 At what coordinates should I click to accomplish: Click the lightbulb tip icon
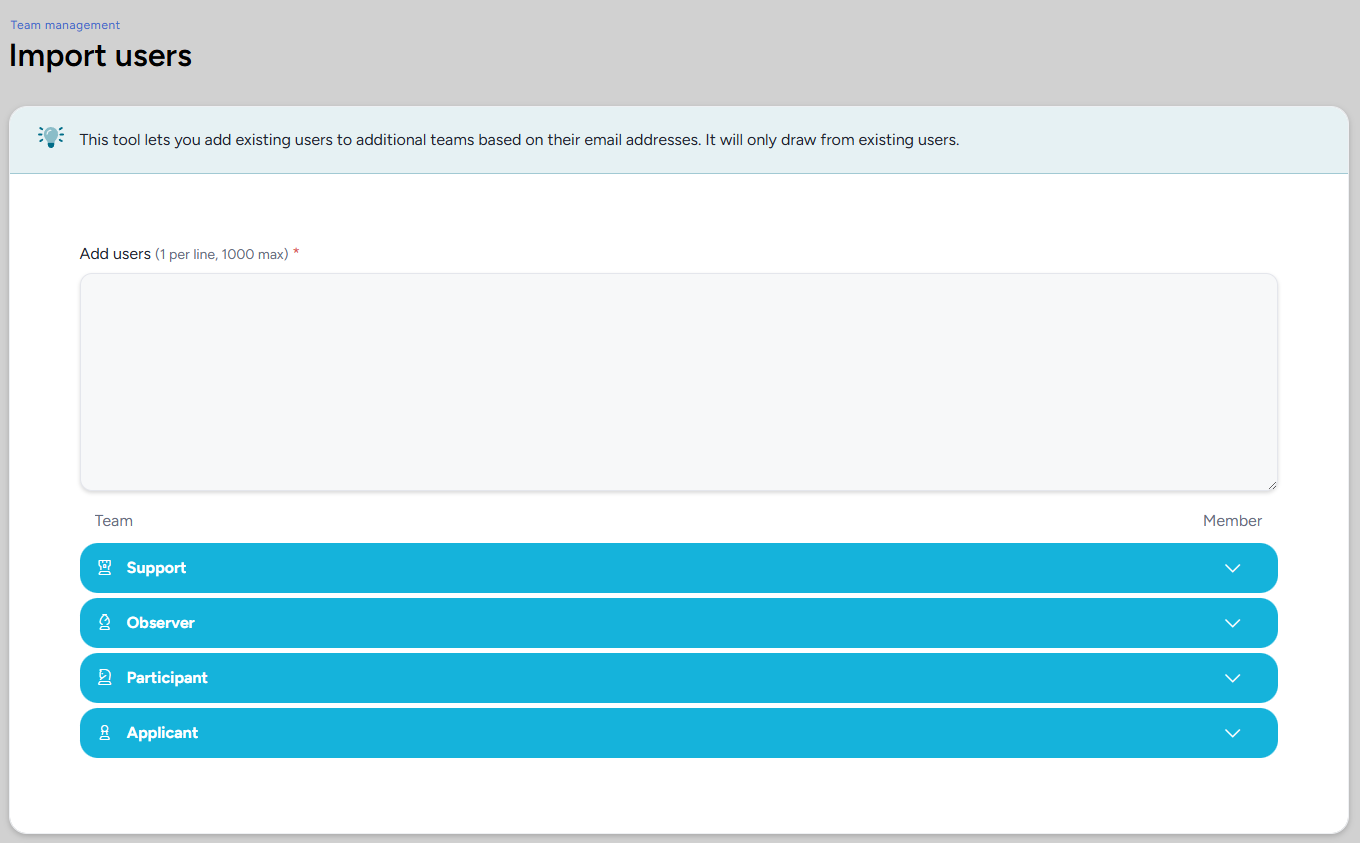point(50,138)
